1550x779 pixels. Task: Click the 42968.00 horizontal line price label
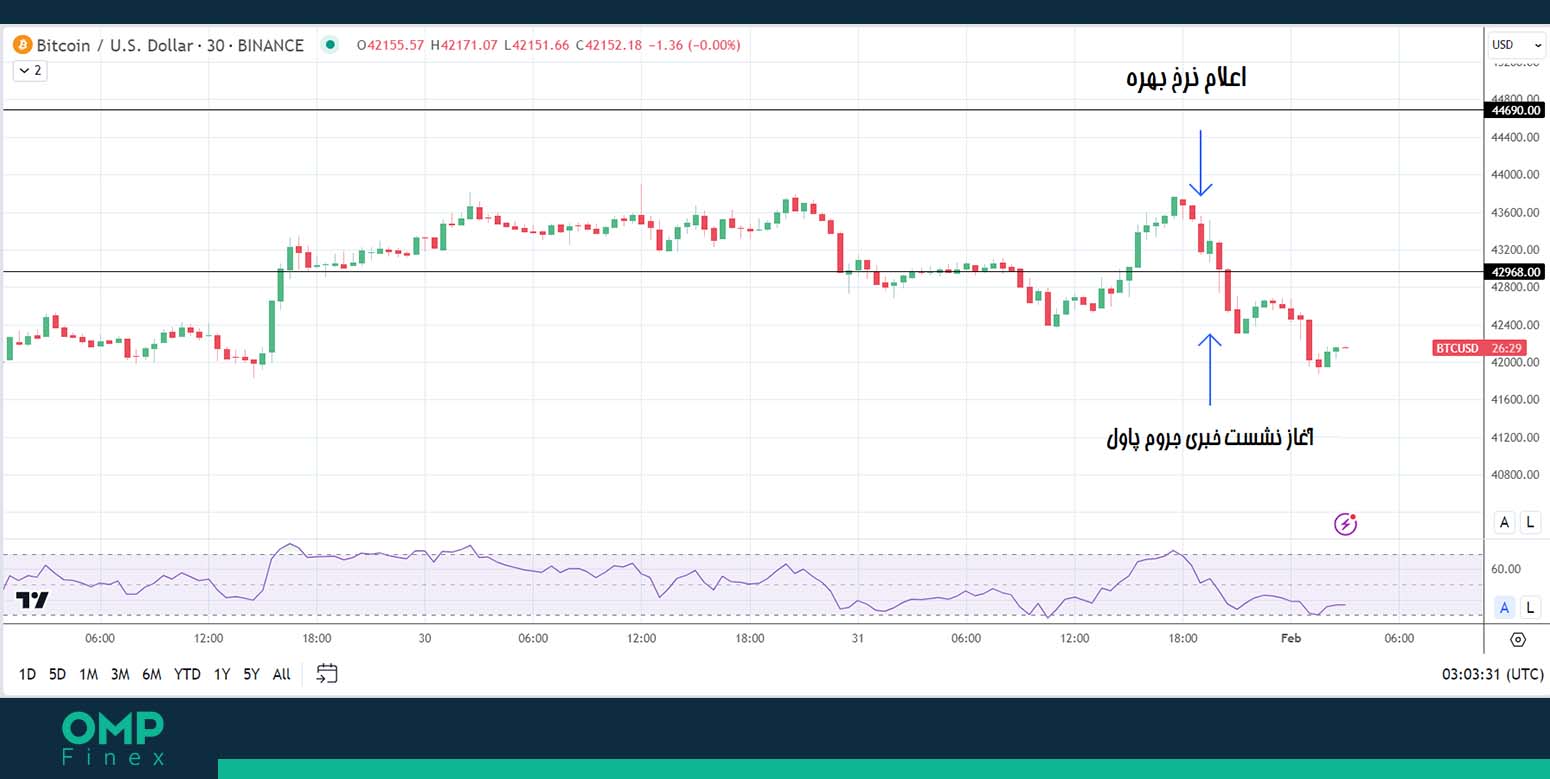coord(1515,272)
